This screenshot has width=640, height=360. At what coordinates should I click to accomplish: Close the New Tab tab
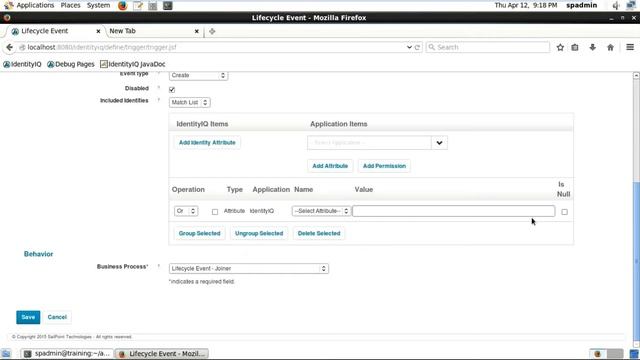pos(197,31)
